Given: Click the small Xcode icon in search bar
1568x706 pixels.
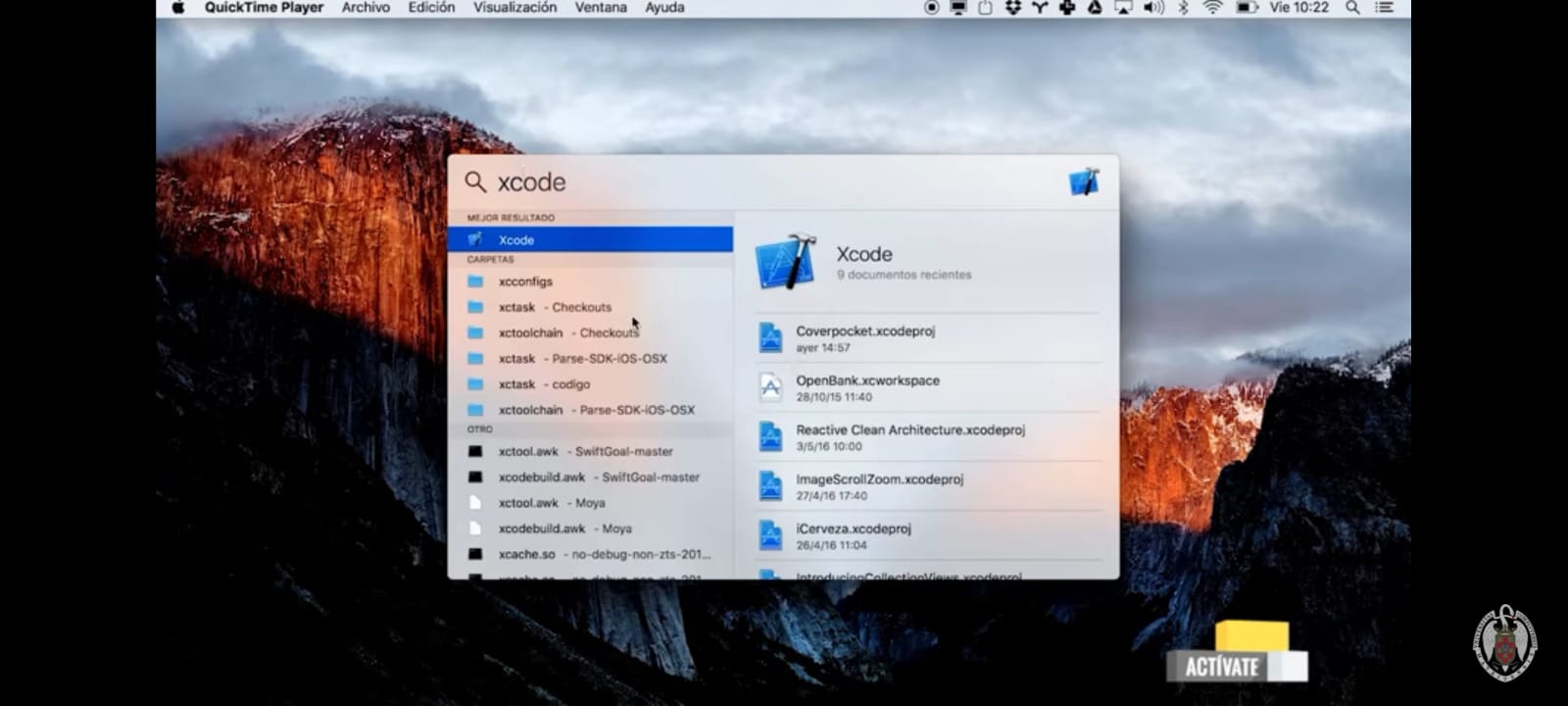Looking at the screenshot, I should coord(1084,181).
